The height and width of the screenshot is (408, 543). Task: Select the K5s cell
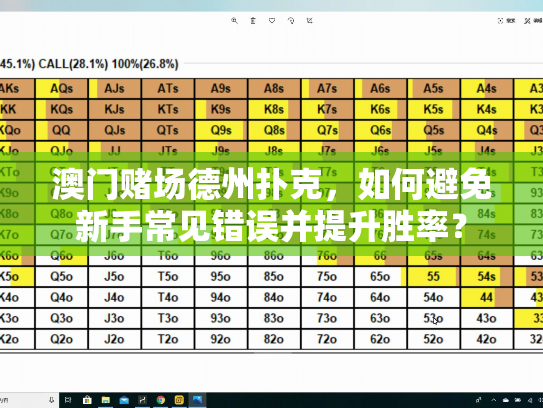434,109
